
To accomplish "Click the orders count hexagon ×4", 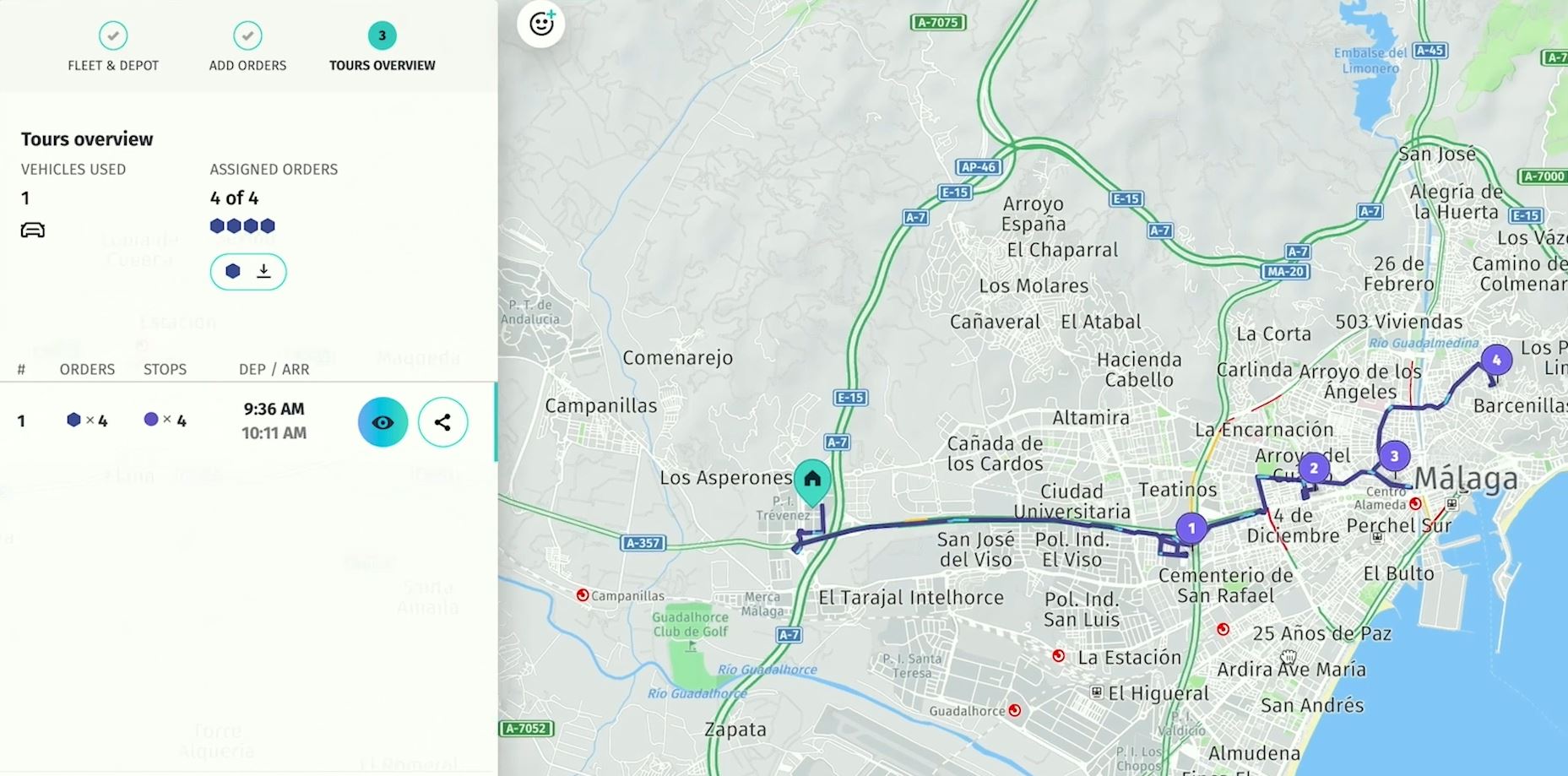I will pos(87,420).
